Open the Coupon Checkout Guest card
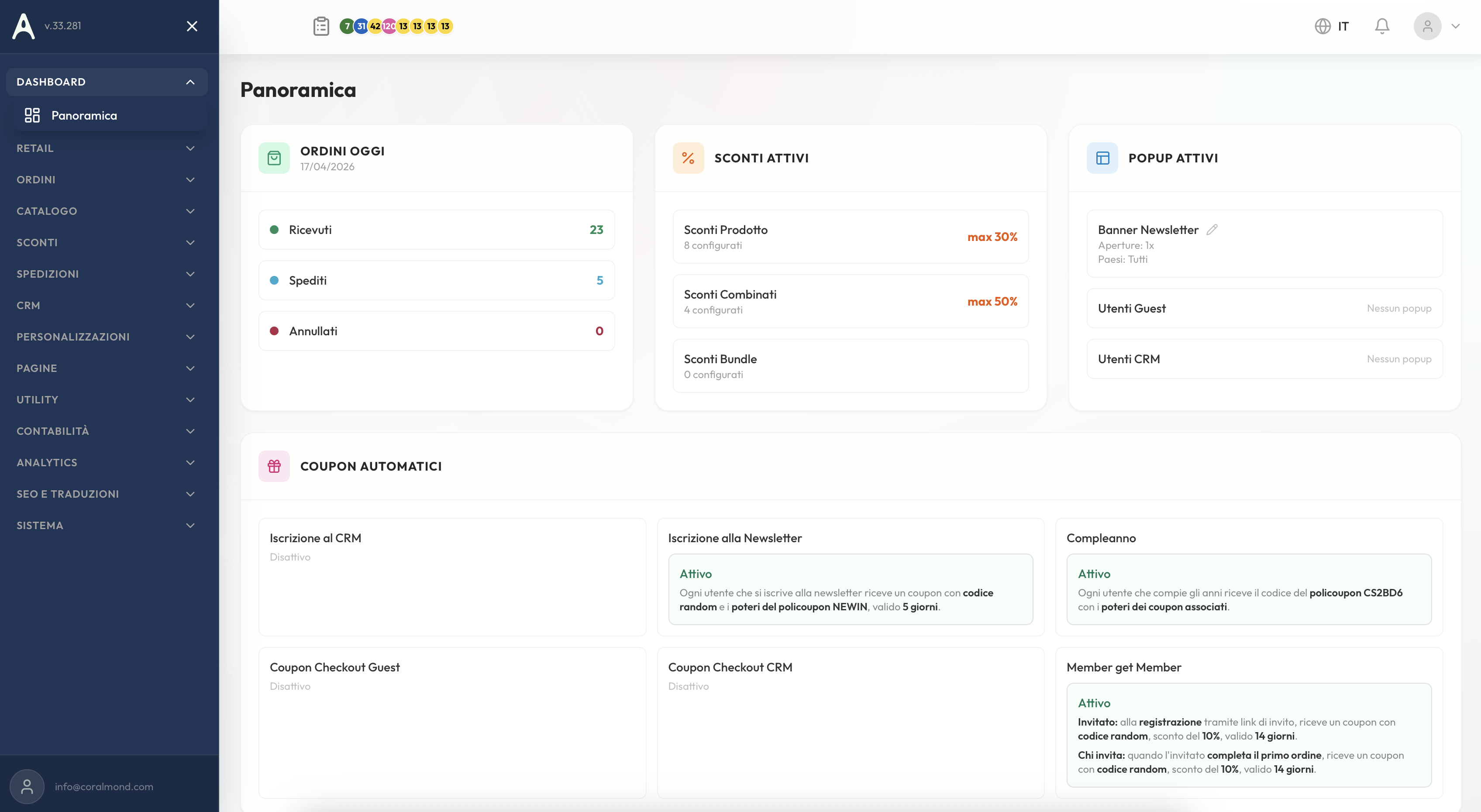 tap(452, 723)
